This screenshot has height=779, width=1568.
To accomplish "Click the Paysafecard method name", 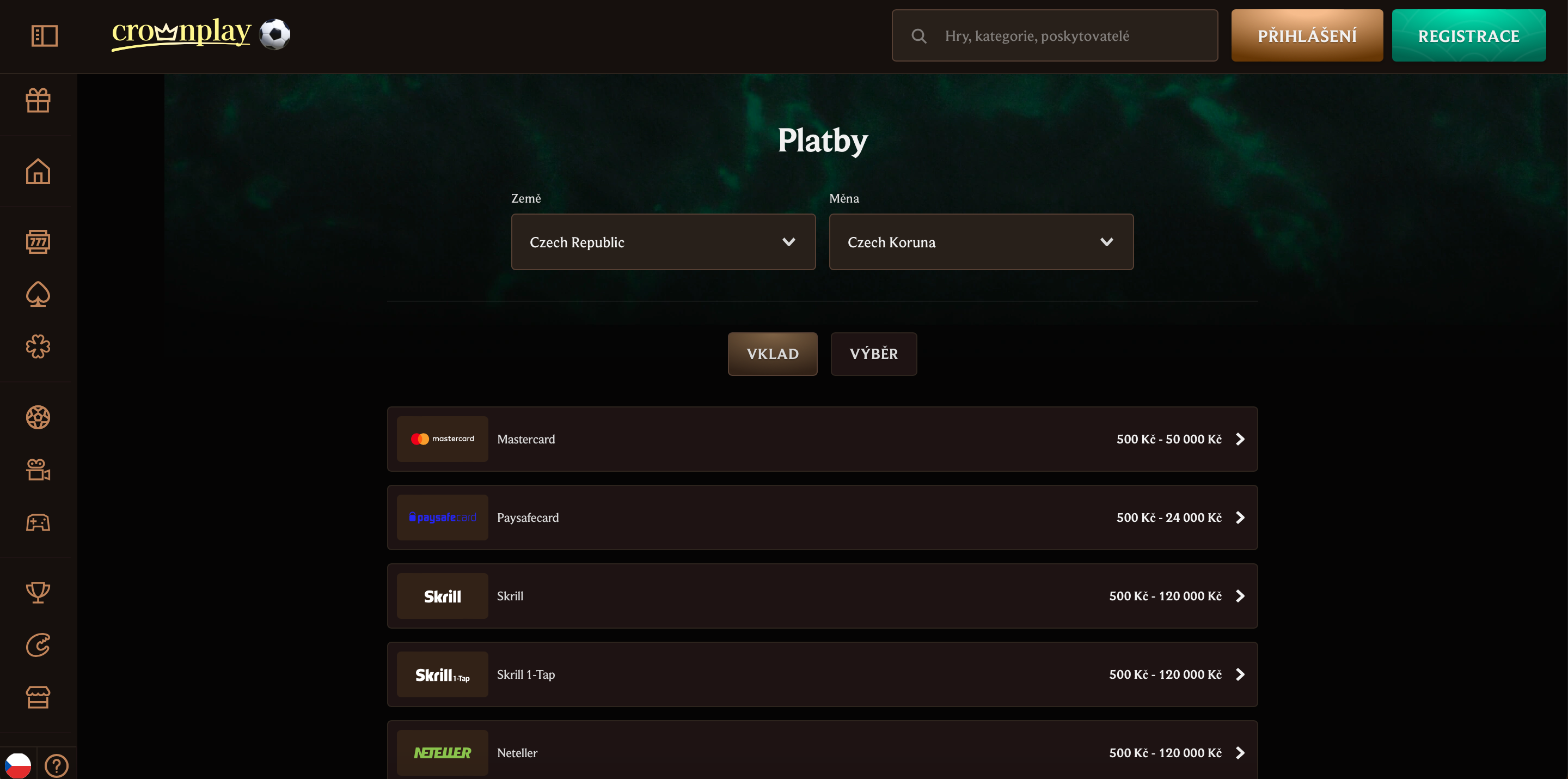I will pos(528,518).
